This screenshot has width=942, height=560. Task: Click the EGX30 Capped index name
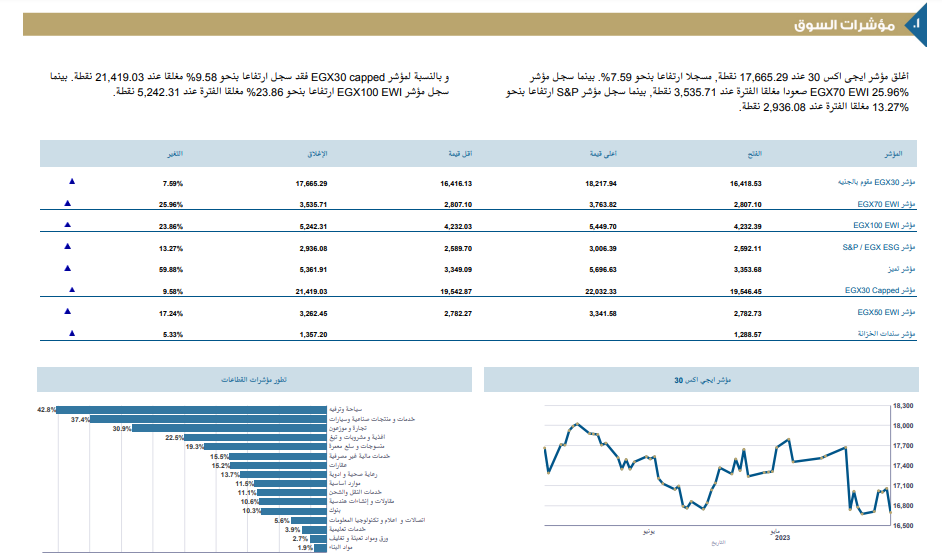coord(879,291)
